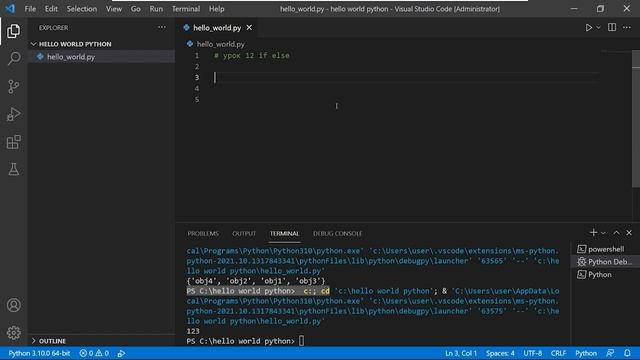Open the Help menu
This screenshot has height=360, width=640.
pos(217,9)
